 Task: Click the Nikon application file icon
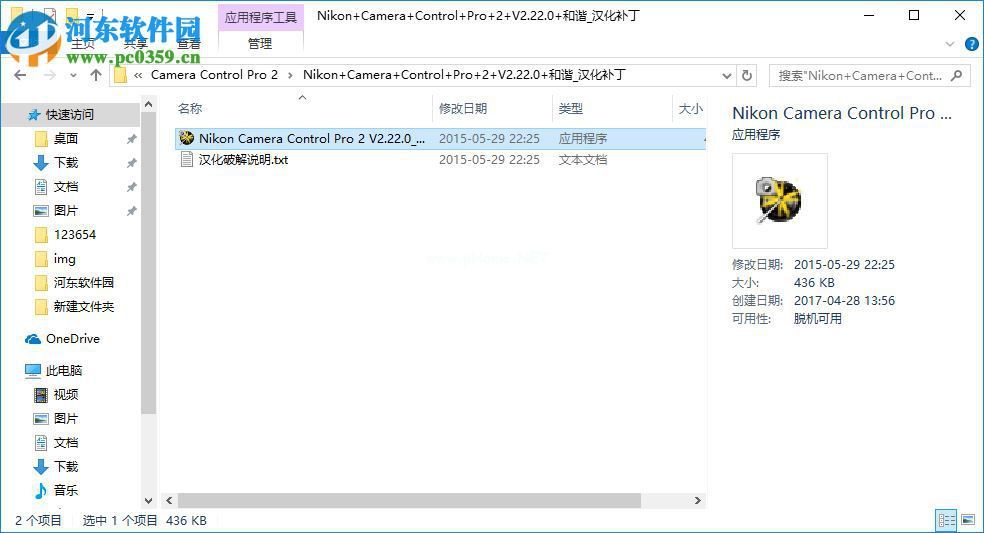[186, 137]
